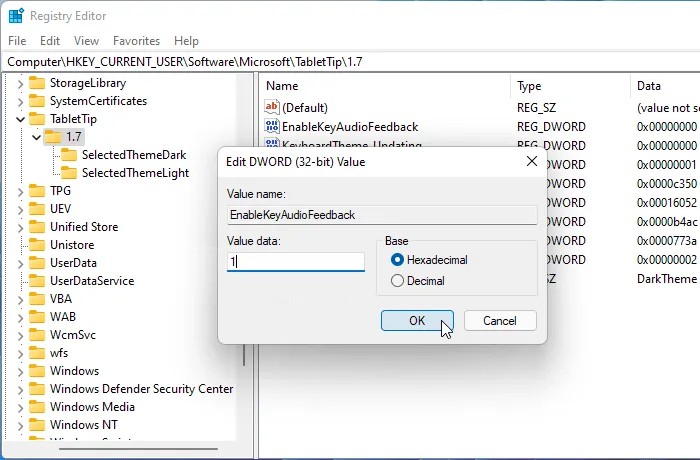Click the TabletTip folder icon
The height and width of the screenshot is (460, 700).
[x=37, y=119]
